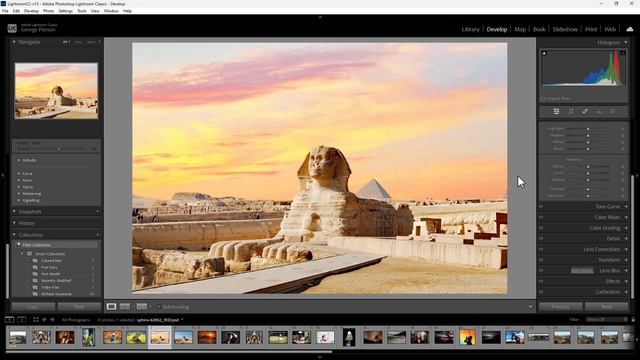
Task: Collapse the Histogram panel
Action: point(626,42)
